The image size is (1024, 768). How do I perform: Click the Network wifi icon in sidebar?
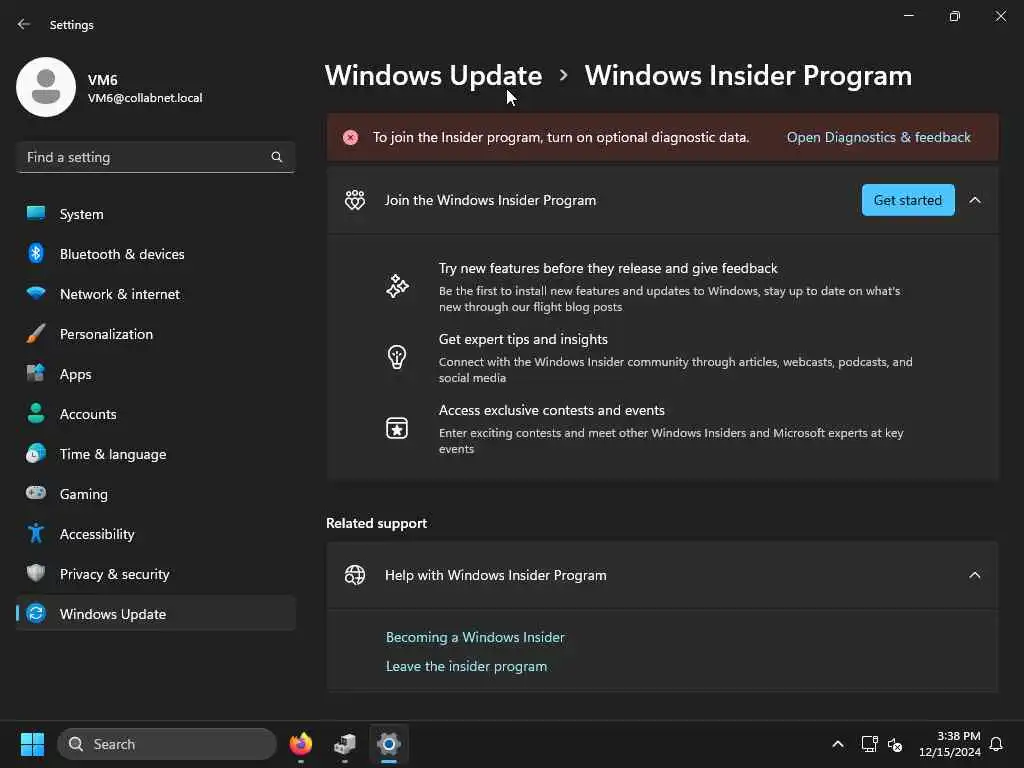(x=36, y=293)
